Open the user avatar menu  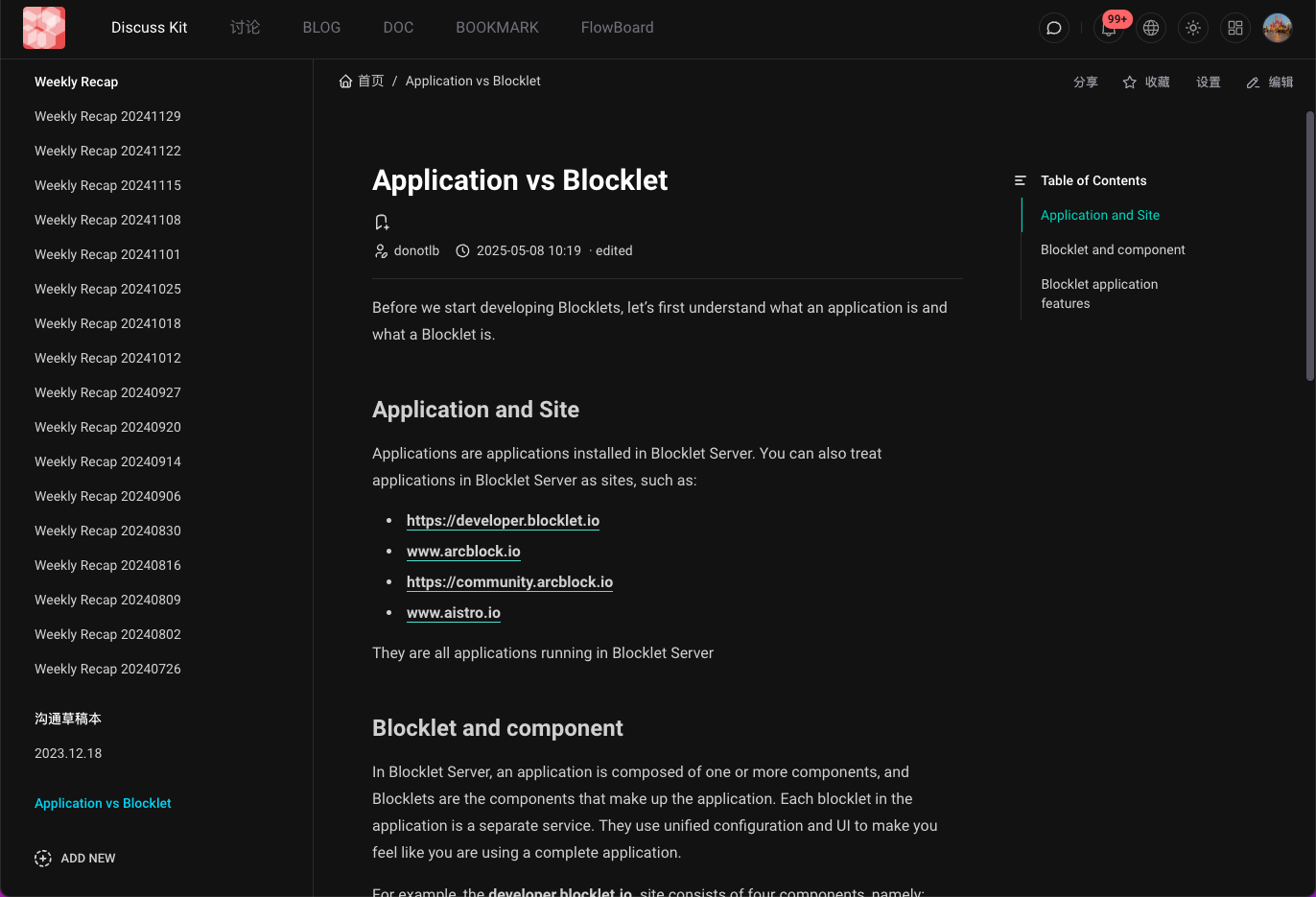tap(1278, 28)
